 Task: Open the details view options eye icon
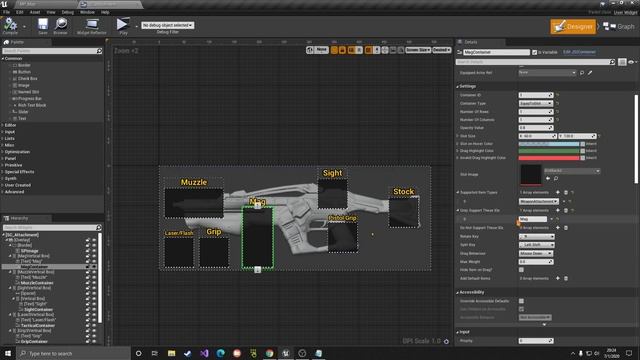pos(632,62)
